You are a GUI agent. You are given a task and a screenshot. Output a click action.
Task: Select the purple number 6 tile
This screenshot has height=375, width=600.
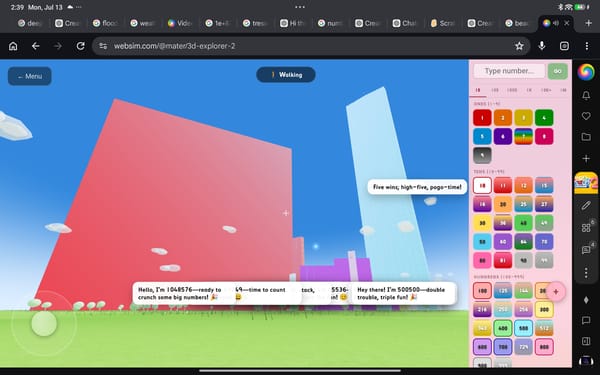tap(503, 137)
